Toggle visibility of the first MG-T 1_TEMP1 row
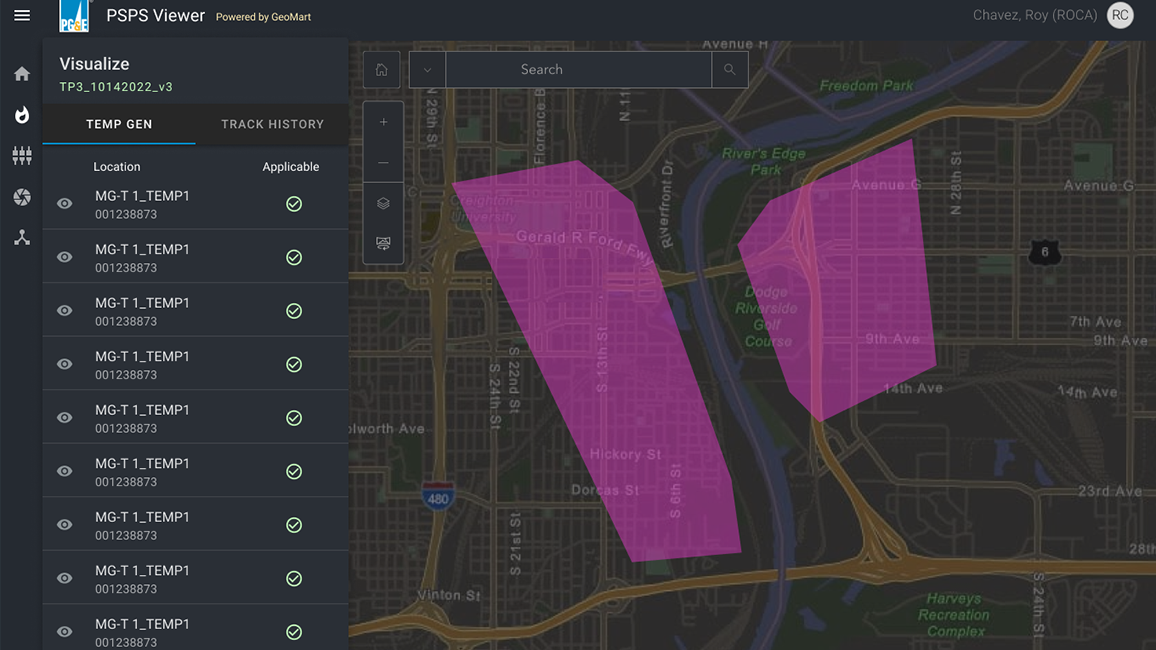 [65, 204]
